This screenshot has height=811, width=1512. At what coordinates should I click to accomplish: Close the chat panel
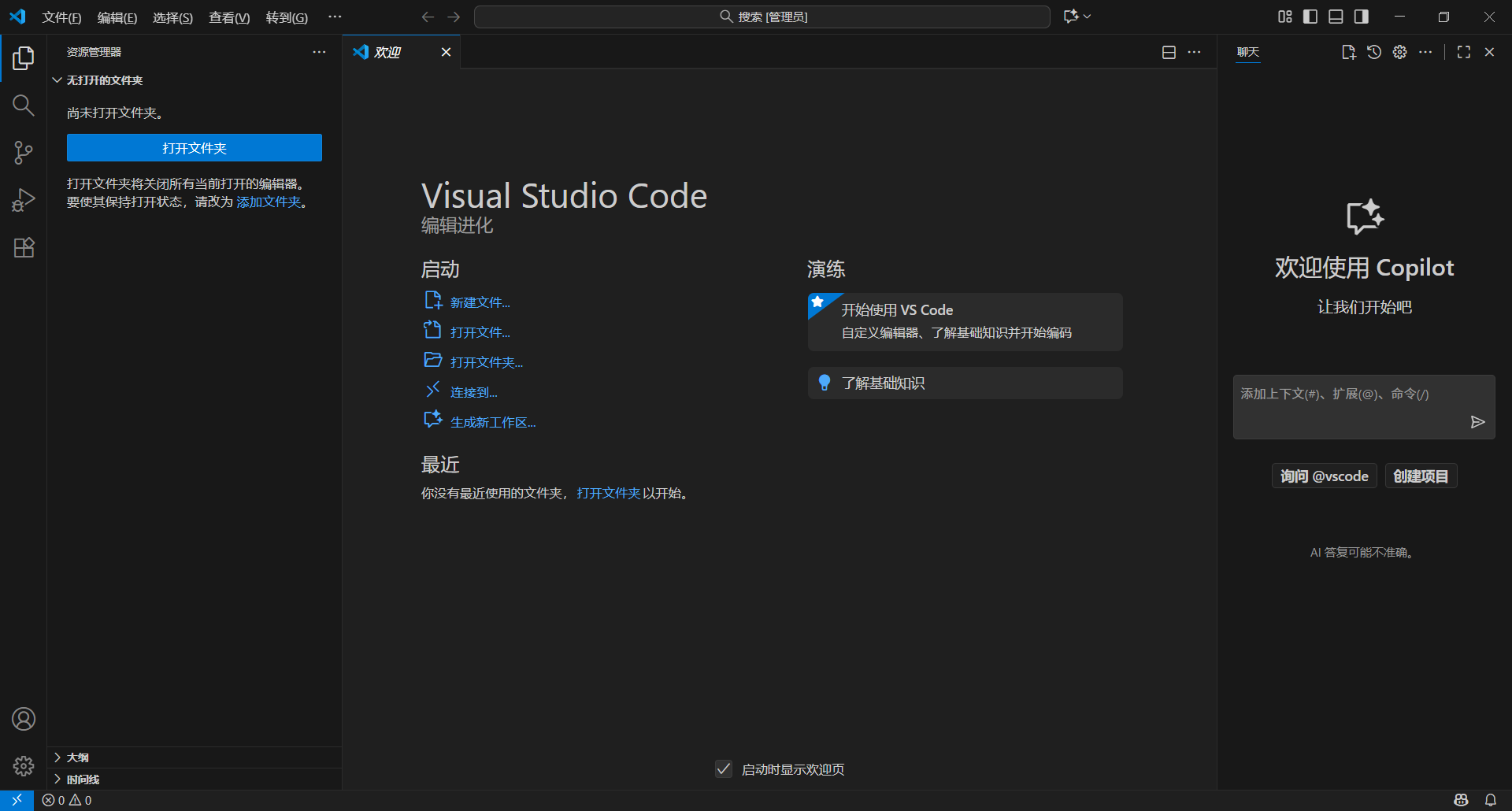pos(1489,52)
